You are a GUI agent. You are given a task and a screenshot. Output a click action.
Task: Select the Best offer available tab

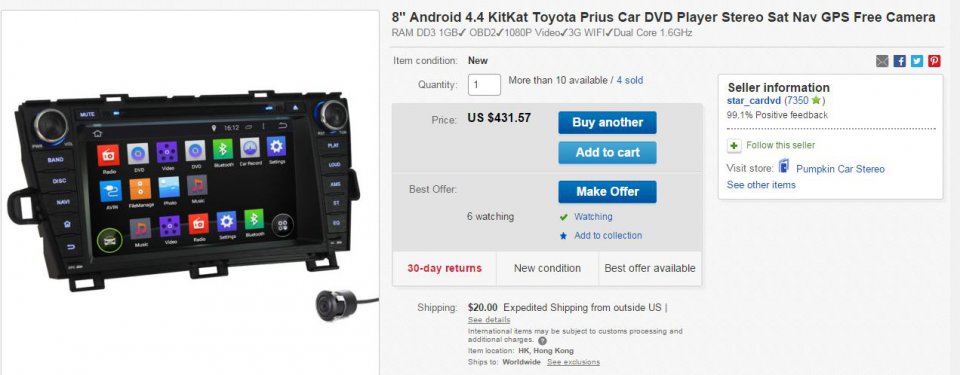point(650,268)
